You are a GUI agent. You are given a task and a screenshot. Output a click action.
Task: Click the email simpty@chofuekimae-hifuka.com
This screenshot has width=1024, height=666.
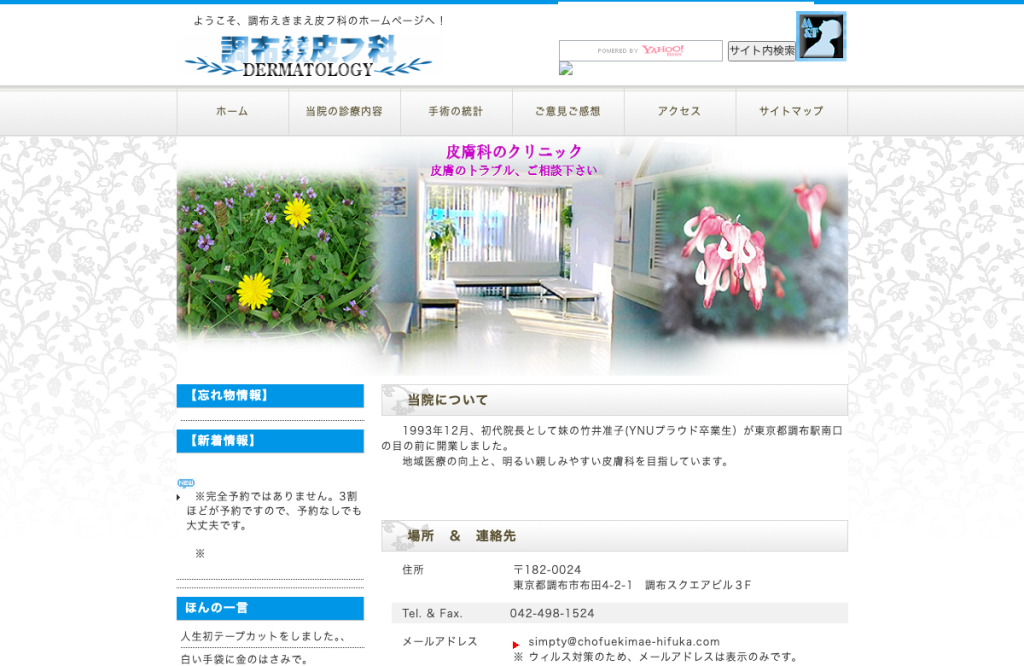coord(624,642)
